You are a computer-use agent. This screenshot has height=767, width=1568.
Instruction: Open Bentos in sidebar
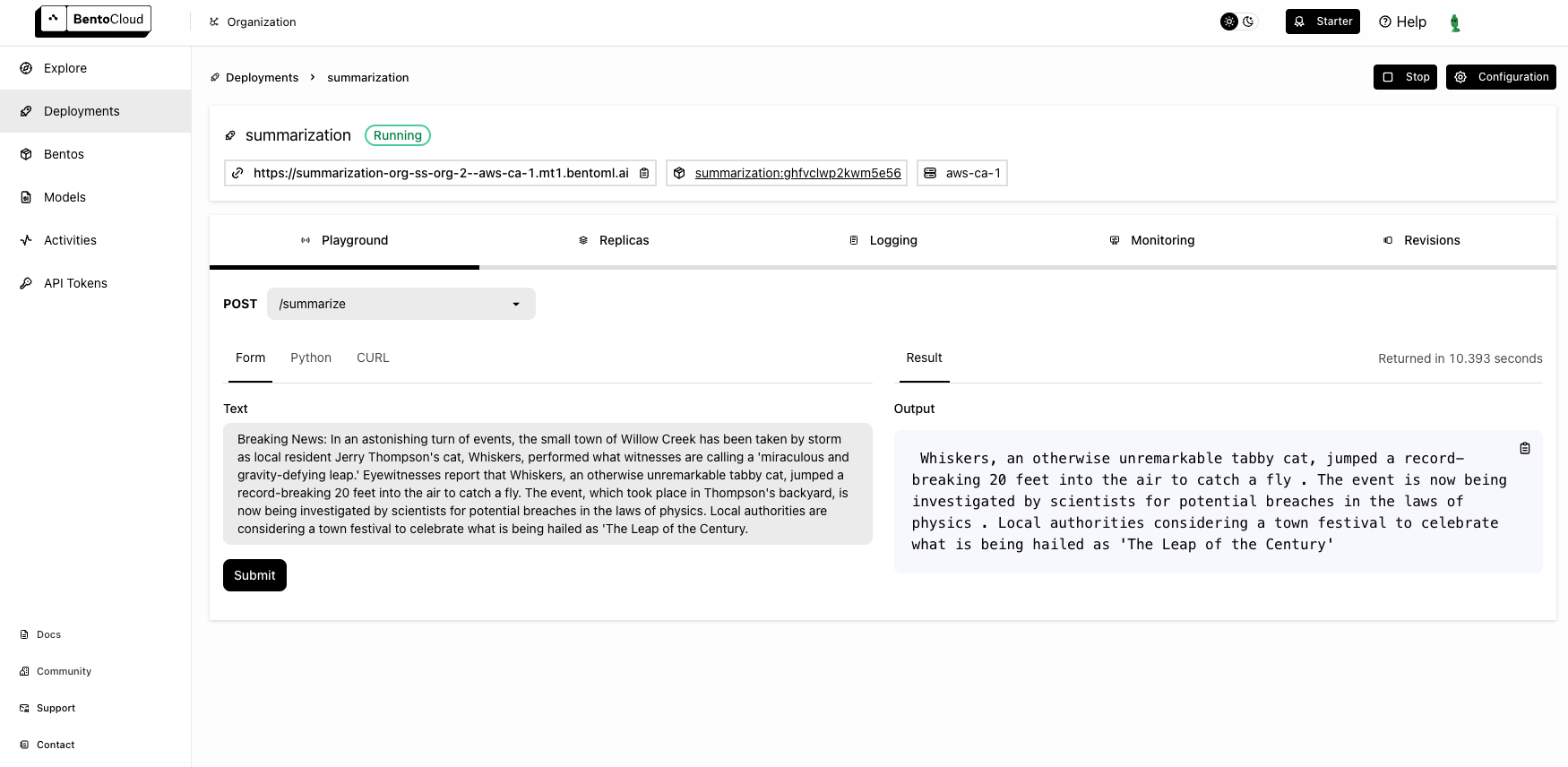tap(95, 154)
